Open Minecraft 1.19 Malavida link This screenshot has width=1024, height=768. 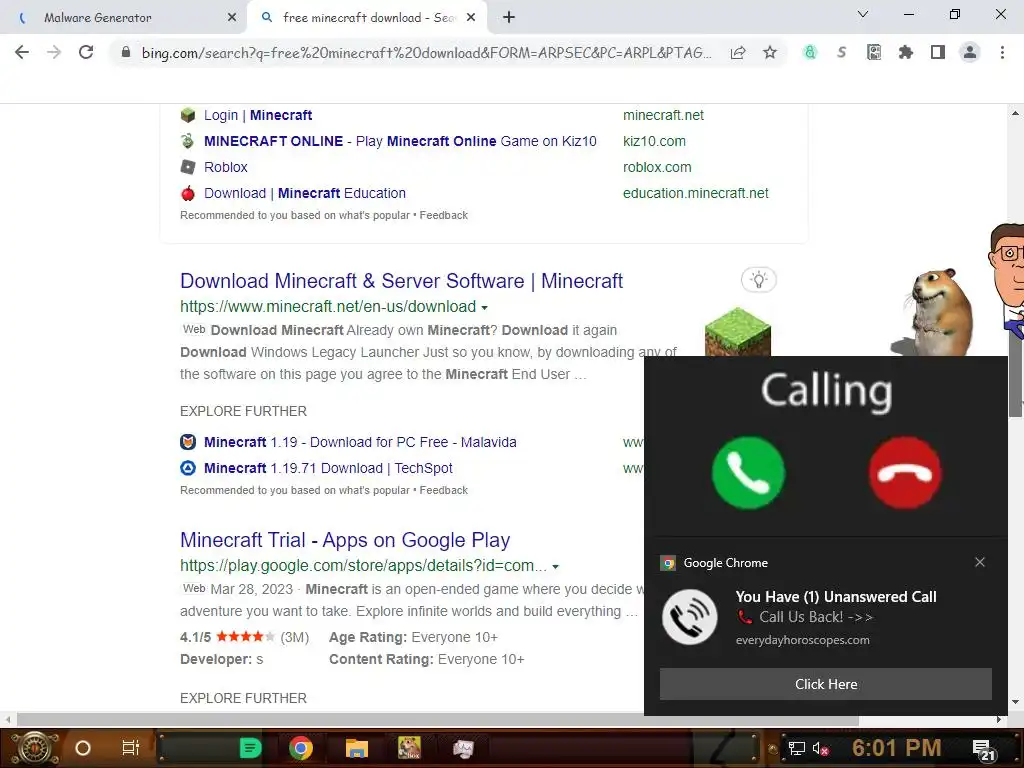pos(360,442)
